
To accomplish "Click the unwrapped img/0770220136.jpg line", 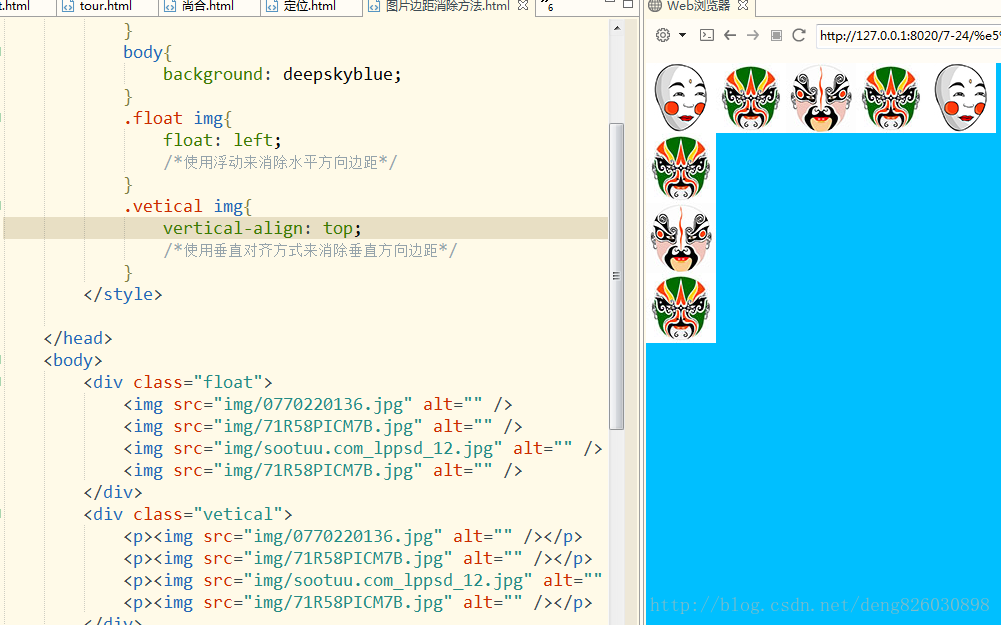I will (318, 404).
